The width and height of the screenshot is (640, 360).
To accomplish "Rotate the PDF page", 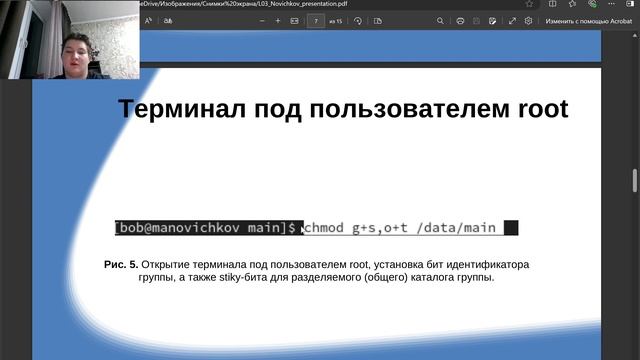I will [358, 21].
